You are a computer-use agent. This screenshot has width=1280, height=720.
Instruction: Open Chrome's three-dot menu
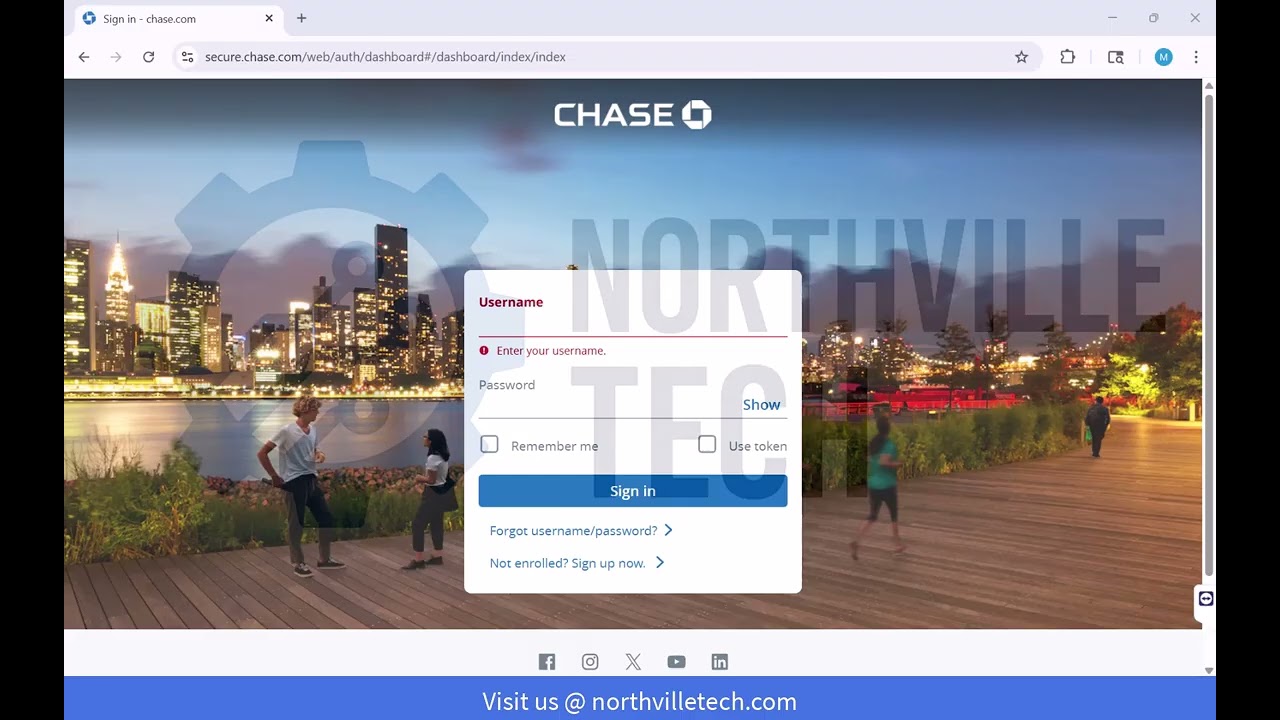point(1196,57)
